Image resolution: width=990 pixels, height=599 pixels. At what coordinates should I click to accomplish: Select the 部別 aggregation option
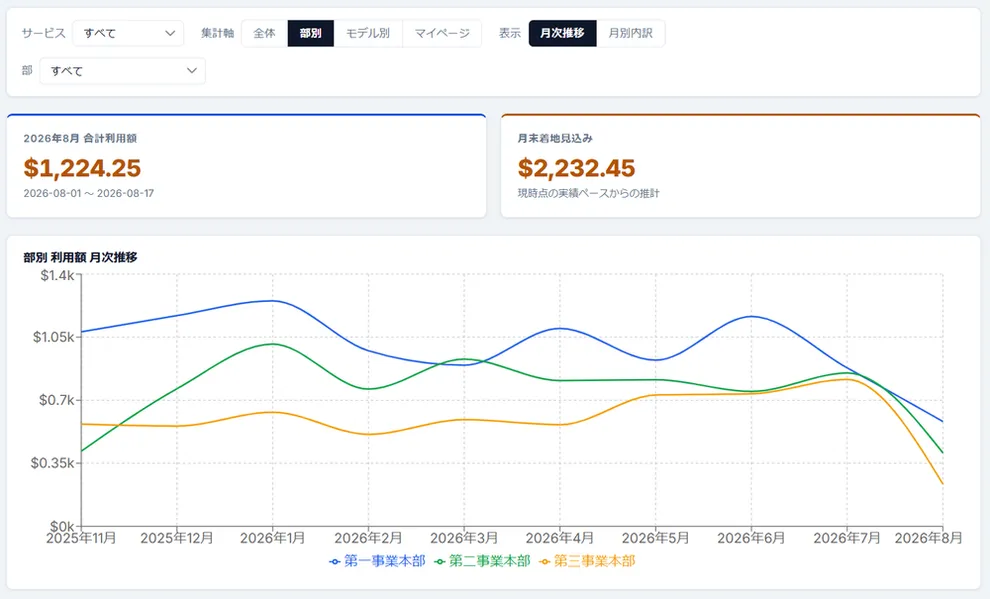(x=311, y=33)
